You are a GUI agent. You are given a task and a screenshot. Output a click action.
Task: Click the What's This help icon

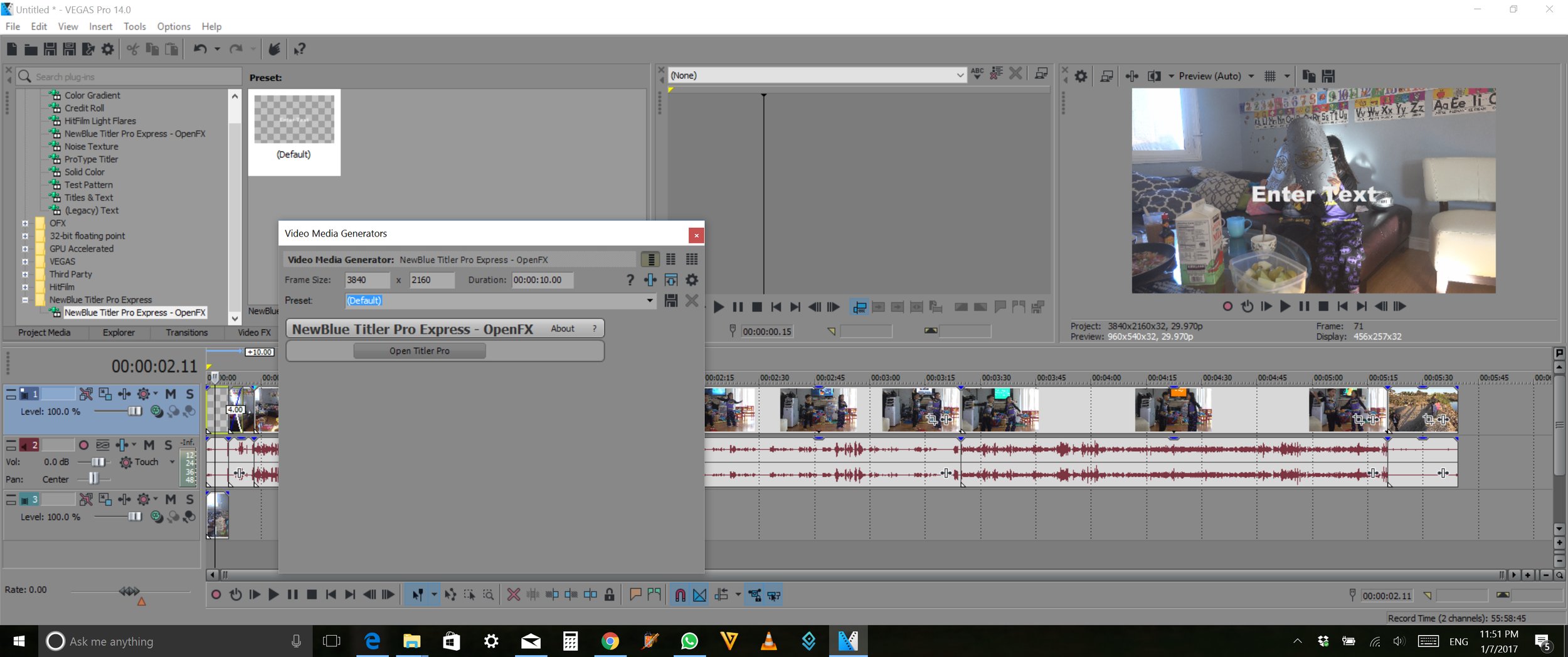tap(300, 49)
